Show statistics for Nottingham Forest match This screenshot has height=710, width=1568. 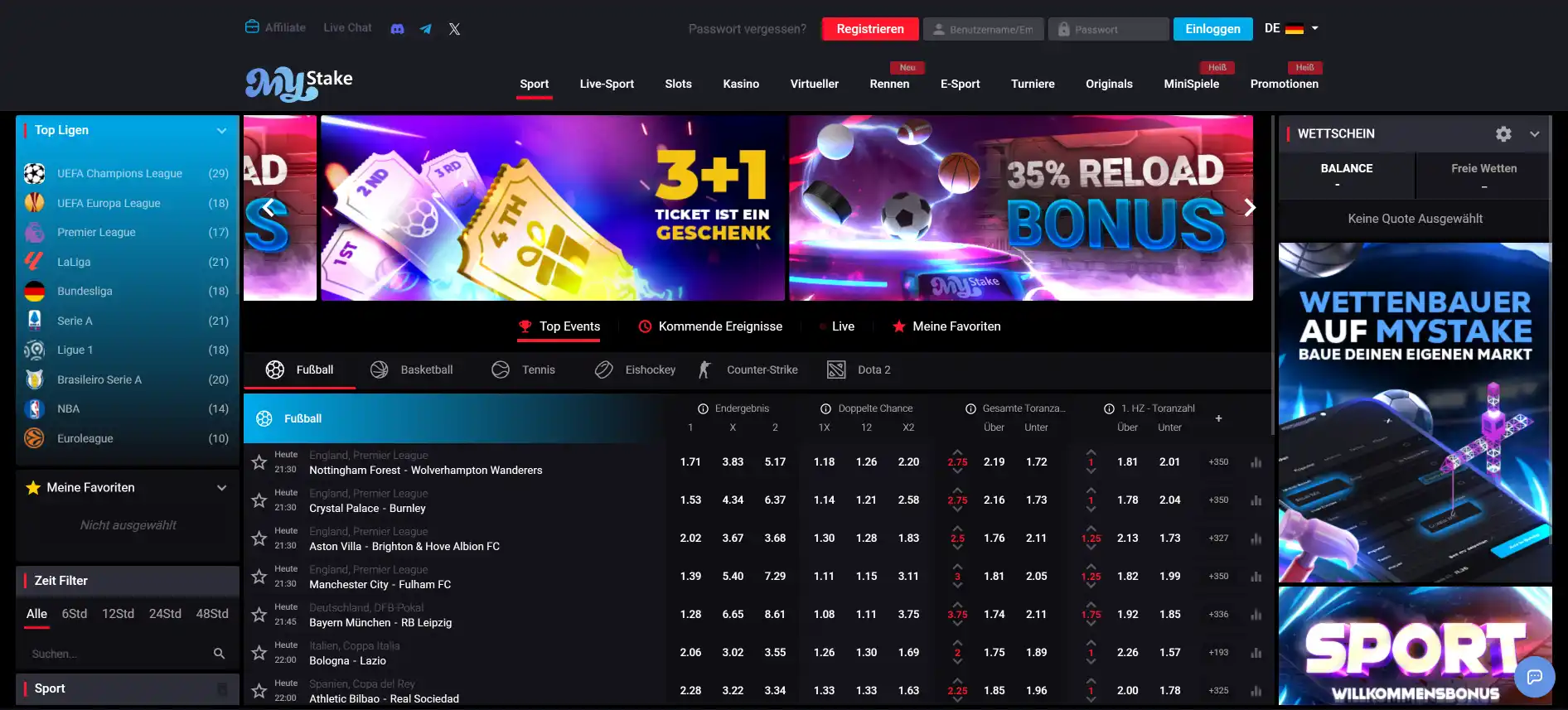click(x=1256, y=462)
